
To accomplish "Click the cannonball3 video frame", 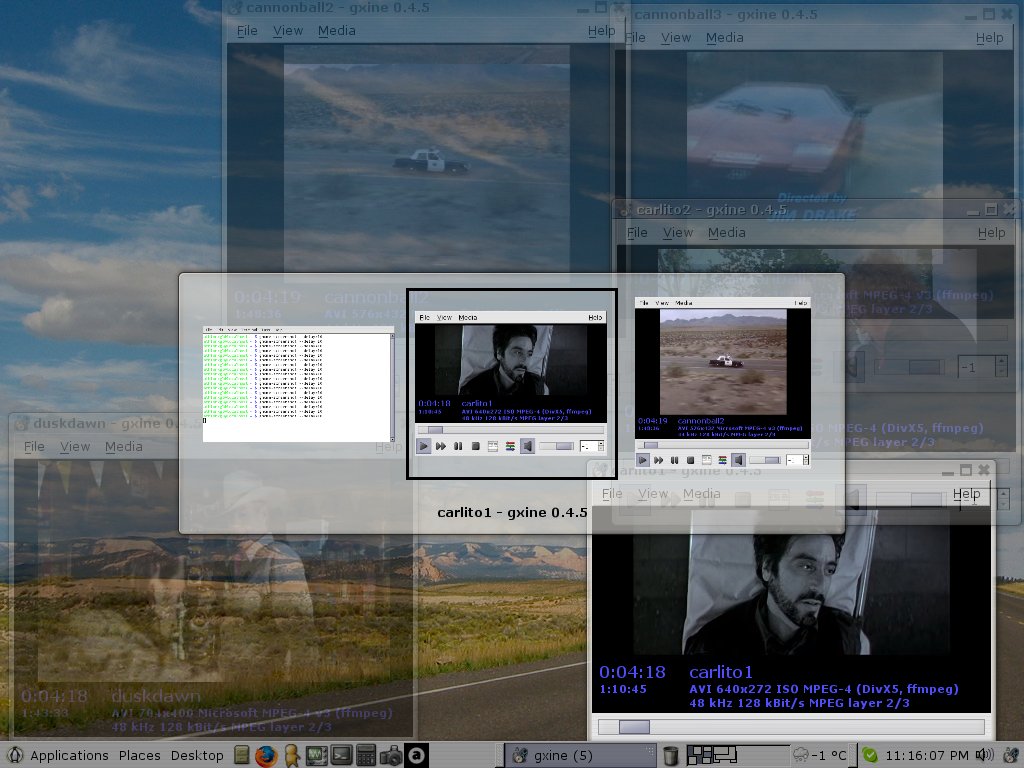I will pos(814,124).
